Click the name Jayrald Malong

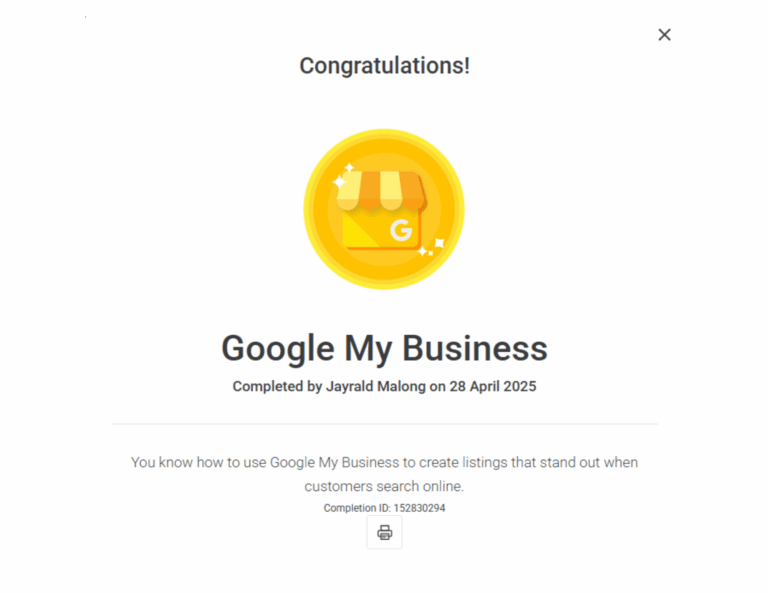pyautogui.click(x=376, y=386)
